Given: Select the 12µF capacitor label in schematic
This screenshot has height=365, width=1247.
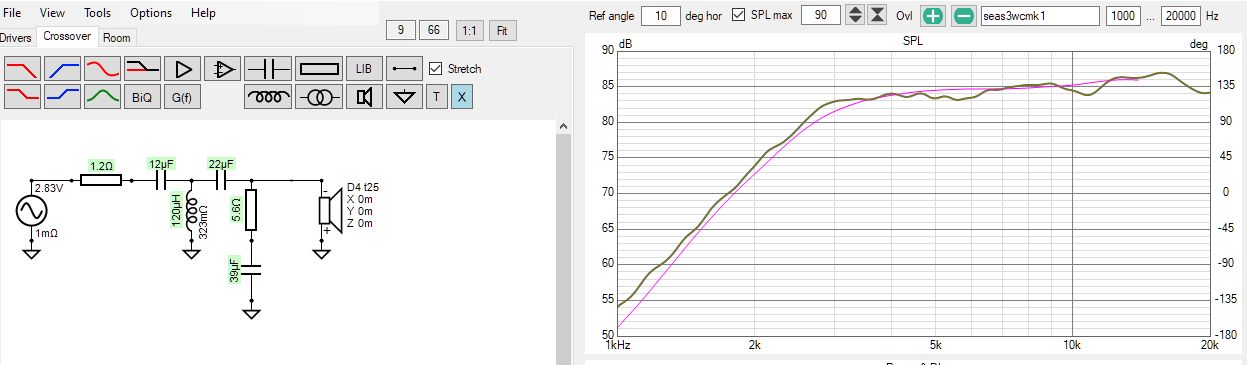Looking at the screenshot, I should pyautogui.click(x=161, y=164).
